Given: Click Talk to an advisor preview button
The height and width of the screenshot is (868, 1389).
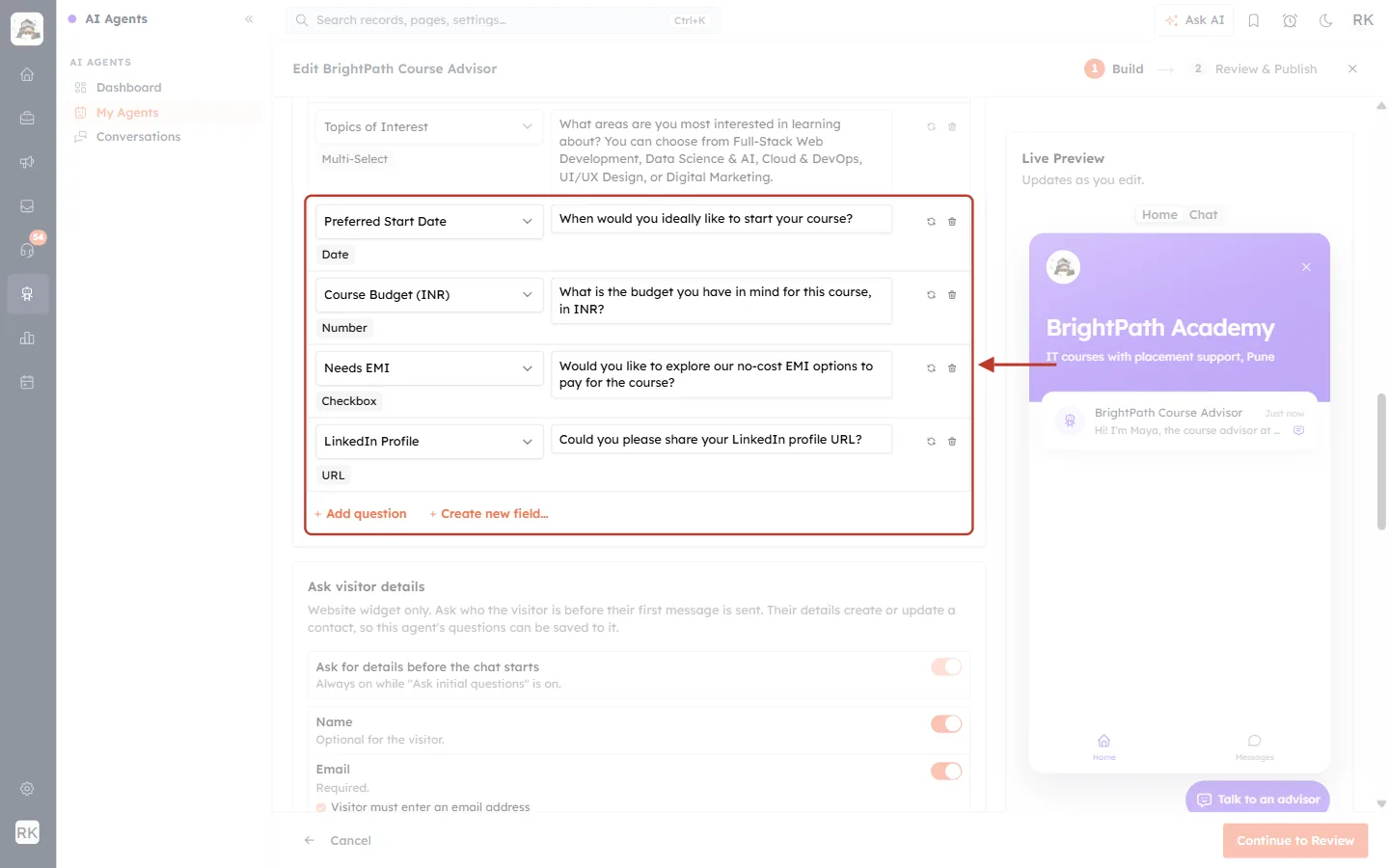Looking at the screenshot, I should [x=1258, y=800].
